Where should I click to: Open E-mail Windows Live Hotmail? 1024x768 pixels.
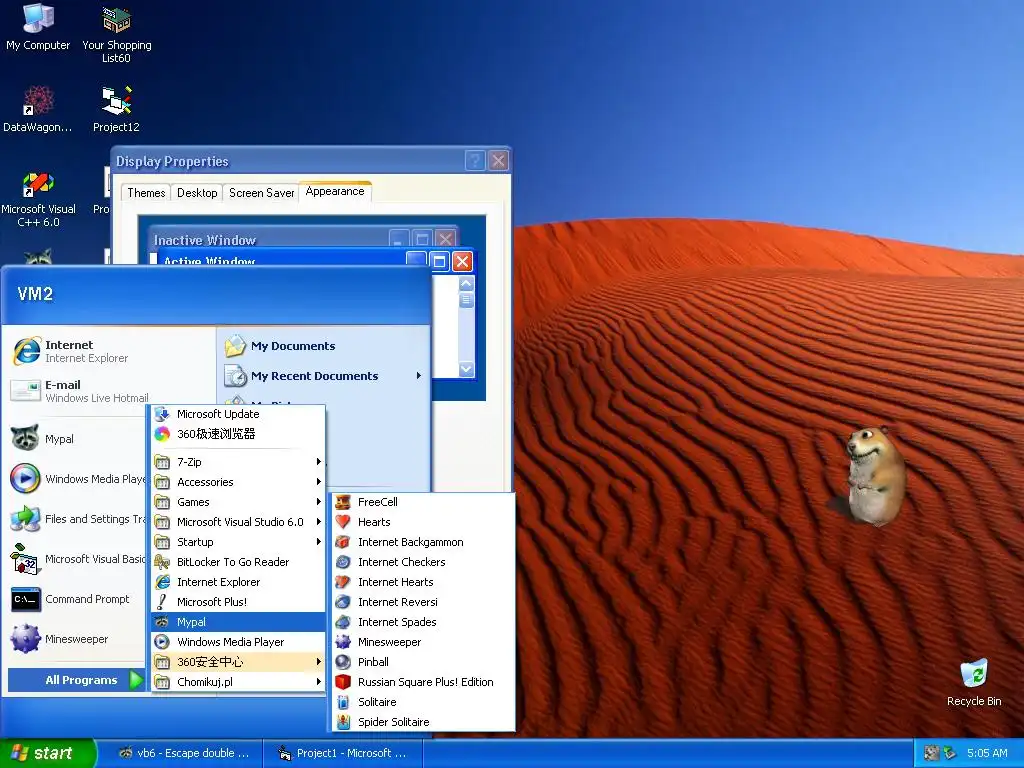[x=78, y=391]
